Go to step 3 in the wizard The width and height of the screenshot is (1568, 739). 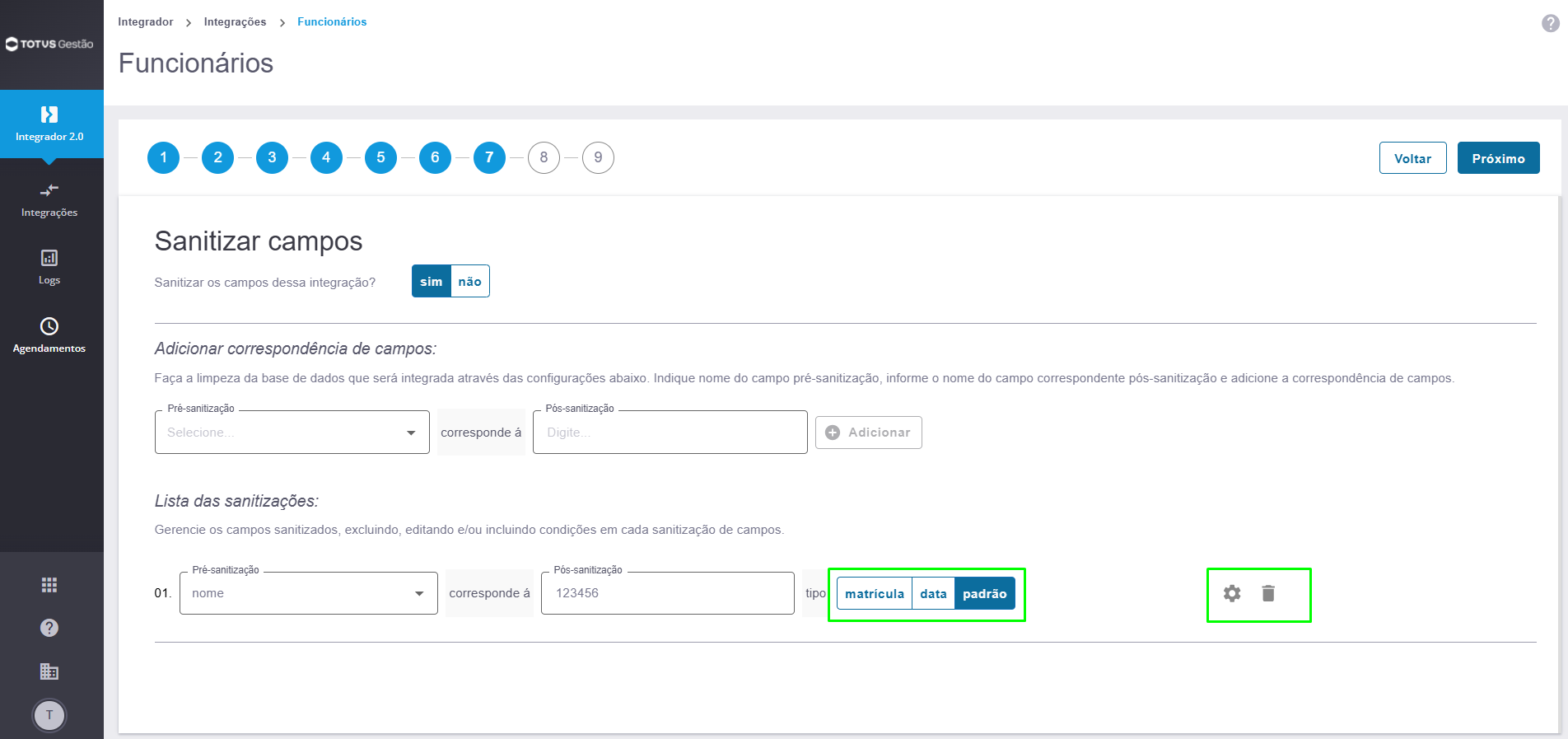pyautogui.click(x=273, y=157)
